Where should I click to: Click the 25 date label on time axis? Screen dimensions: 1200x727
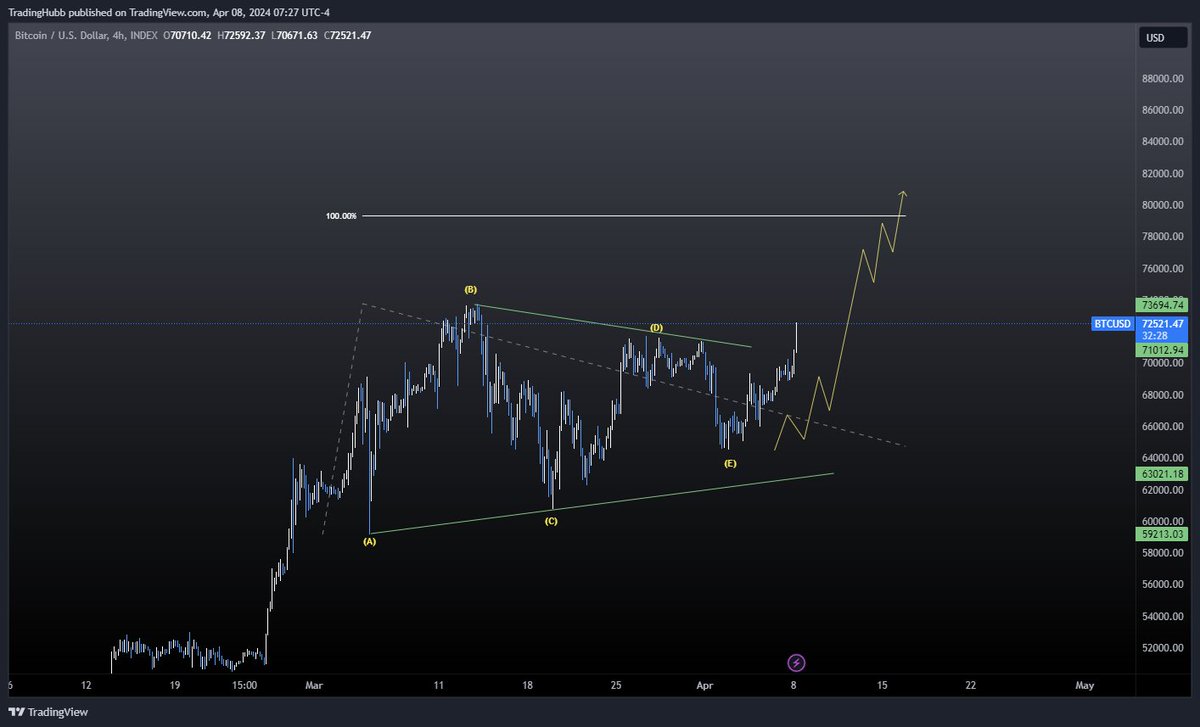tap(616, 686)
